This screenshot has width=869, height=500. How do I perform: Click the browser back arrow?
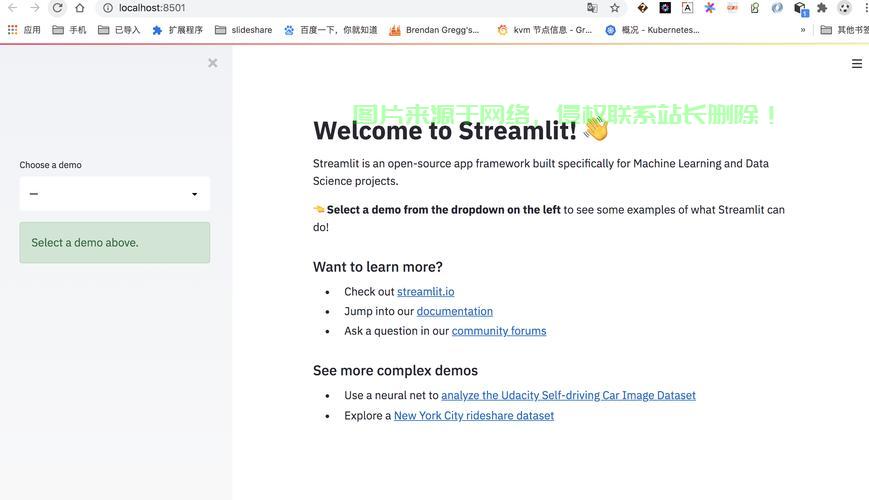pyautogui.click(x=12, y=8)
